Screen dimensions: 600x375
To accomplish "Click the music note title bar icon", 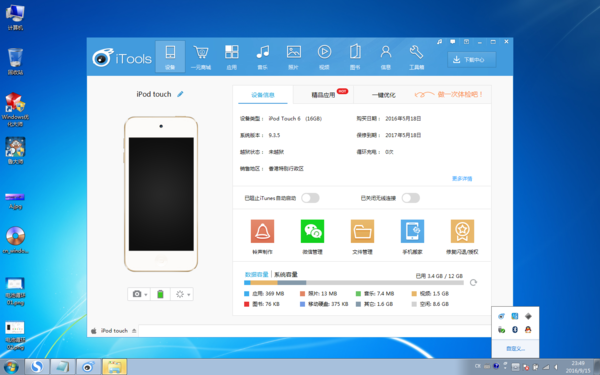I will [x=439, y=42].
